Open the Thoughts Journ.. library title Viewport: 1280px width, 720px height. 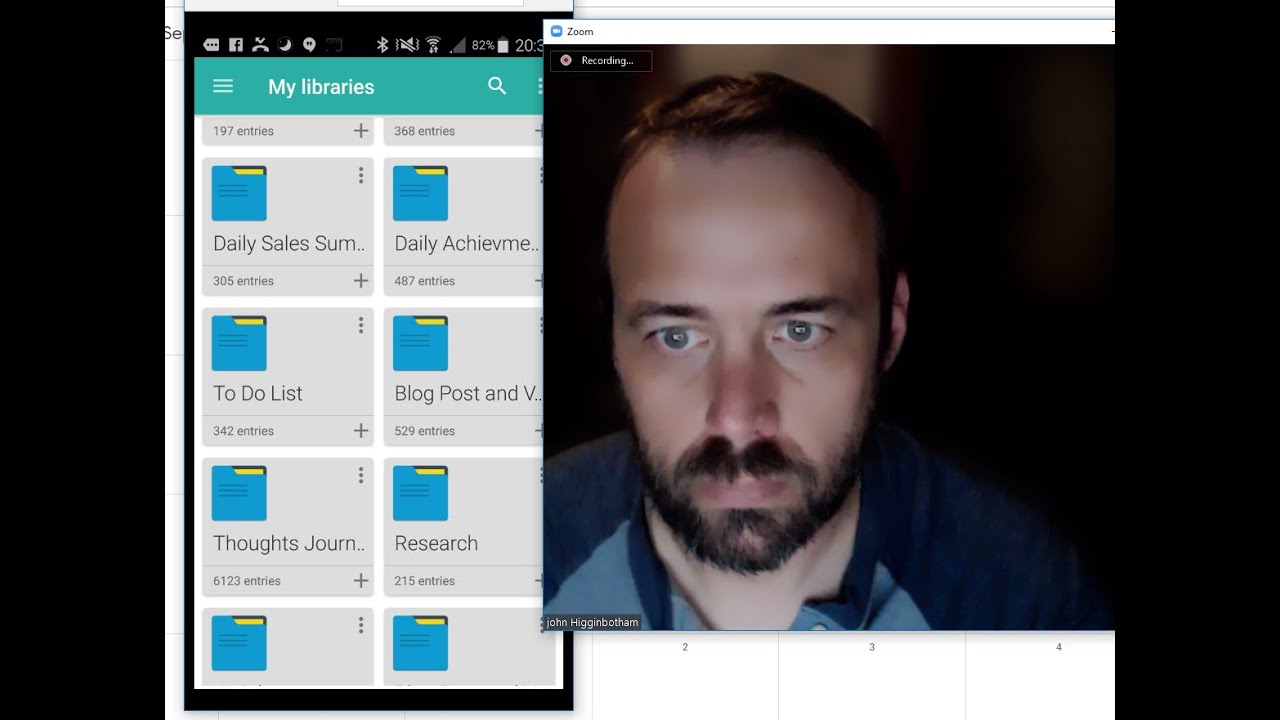(x=289, y=543)
